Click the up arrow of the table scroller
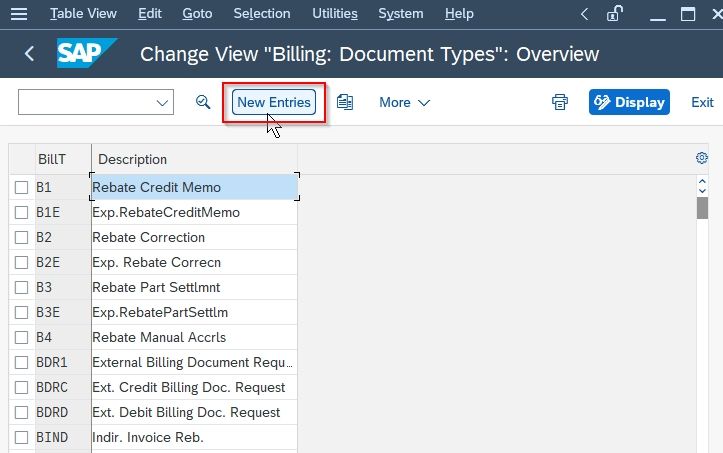Screen dimensions: 723x453 (x=702, y=182)
